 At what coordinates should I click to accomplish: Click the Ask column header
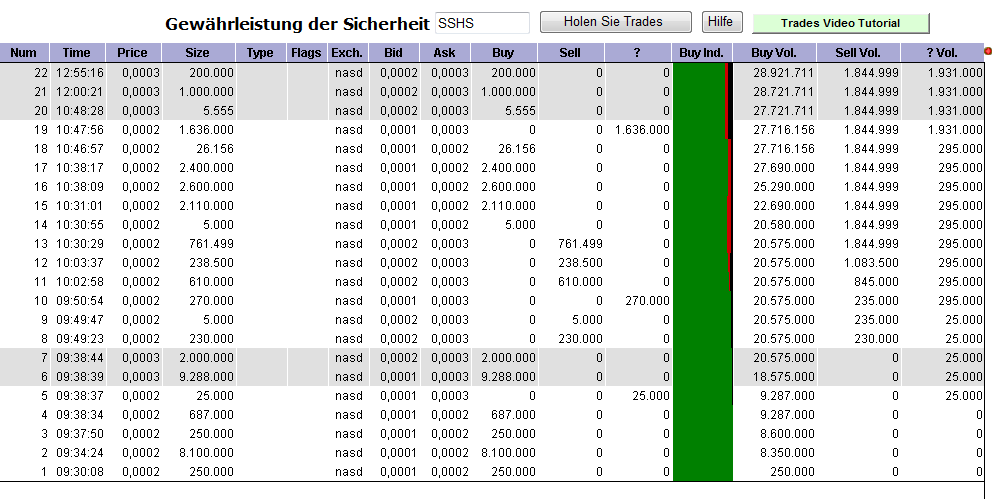(445, 53)
